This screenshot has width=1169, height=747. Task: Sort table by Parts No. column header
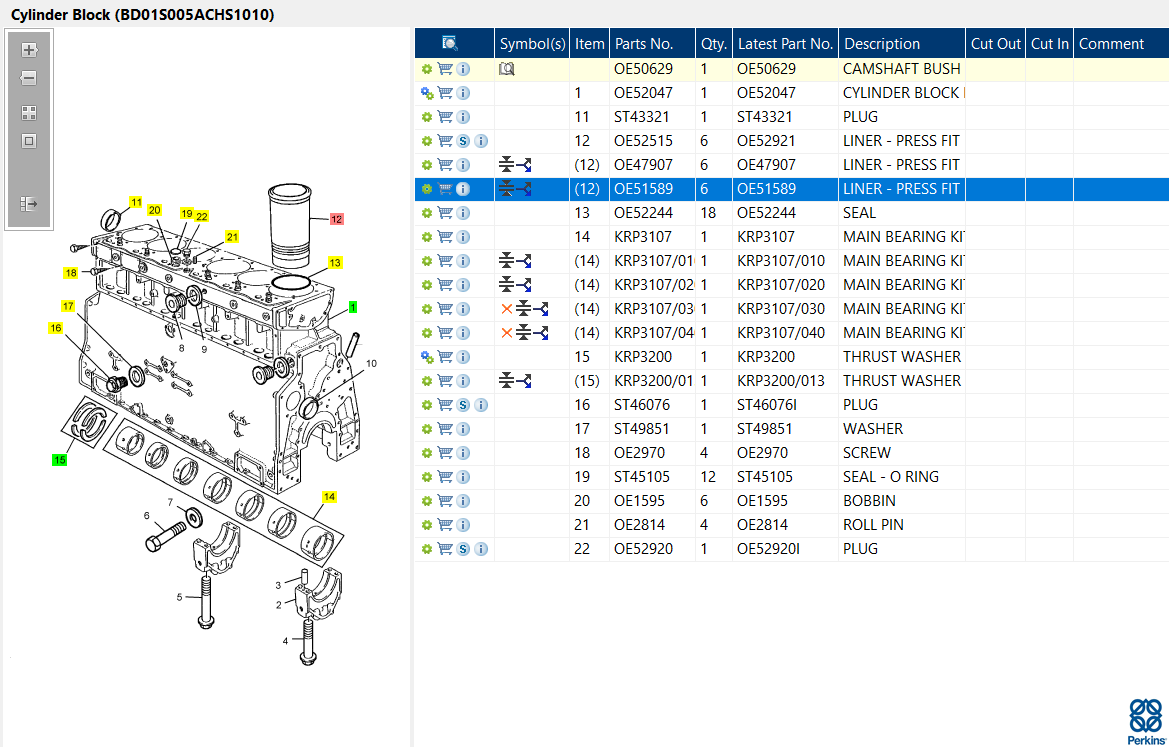(x=643, y=44)
